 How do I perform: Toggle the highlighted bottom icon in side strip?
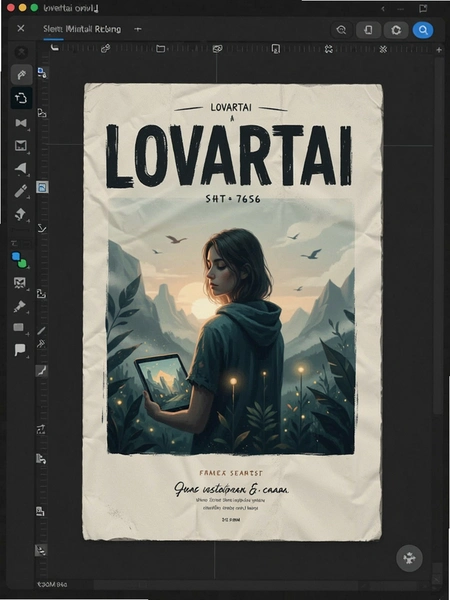[41, 550]
